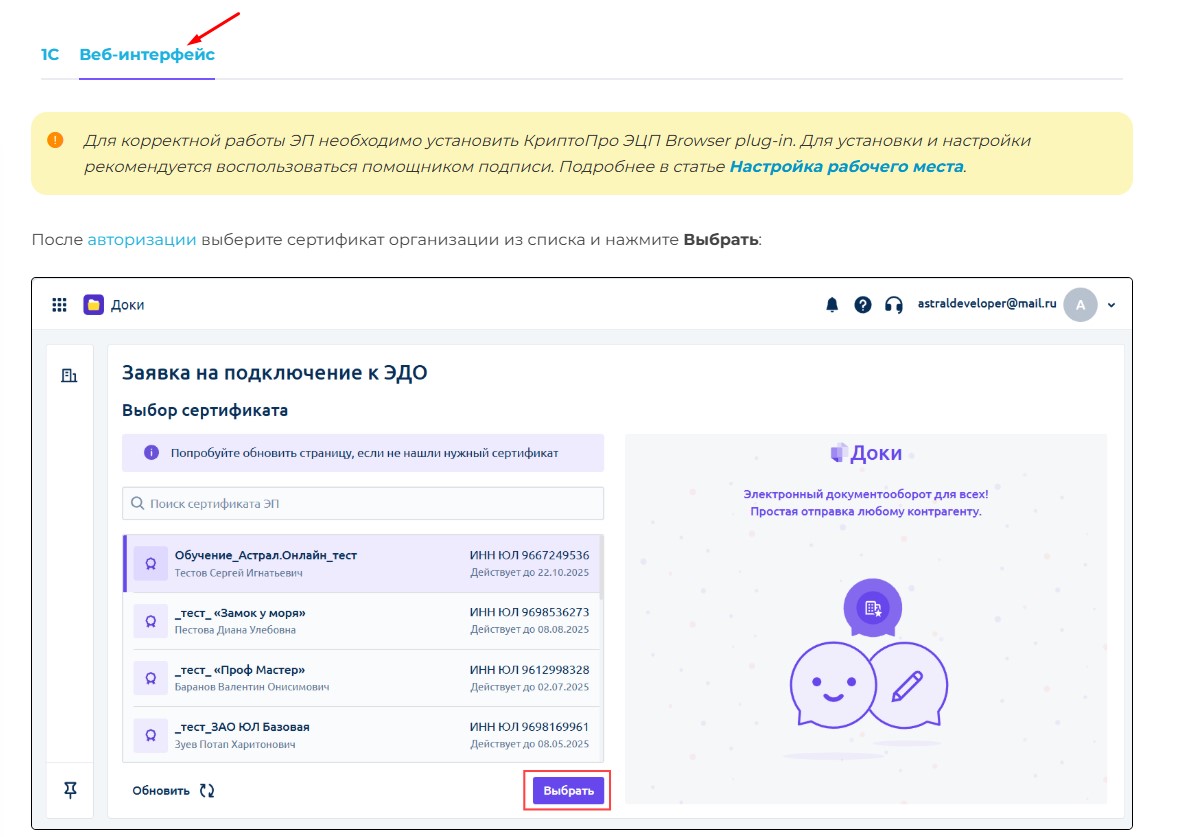Open the Веб-интерфейс tab

tap(147, 54)
